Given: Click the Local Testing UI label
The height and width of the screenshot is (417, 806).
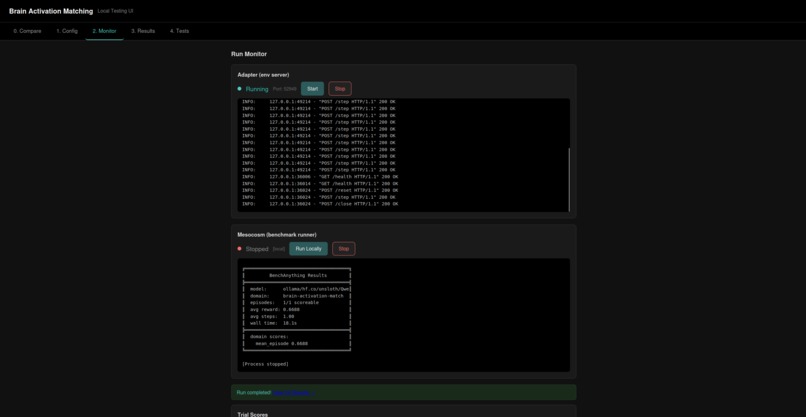Looking at the screenshot, I should (x=115, y=11).
